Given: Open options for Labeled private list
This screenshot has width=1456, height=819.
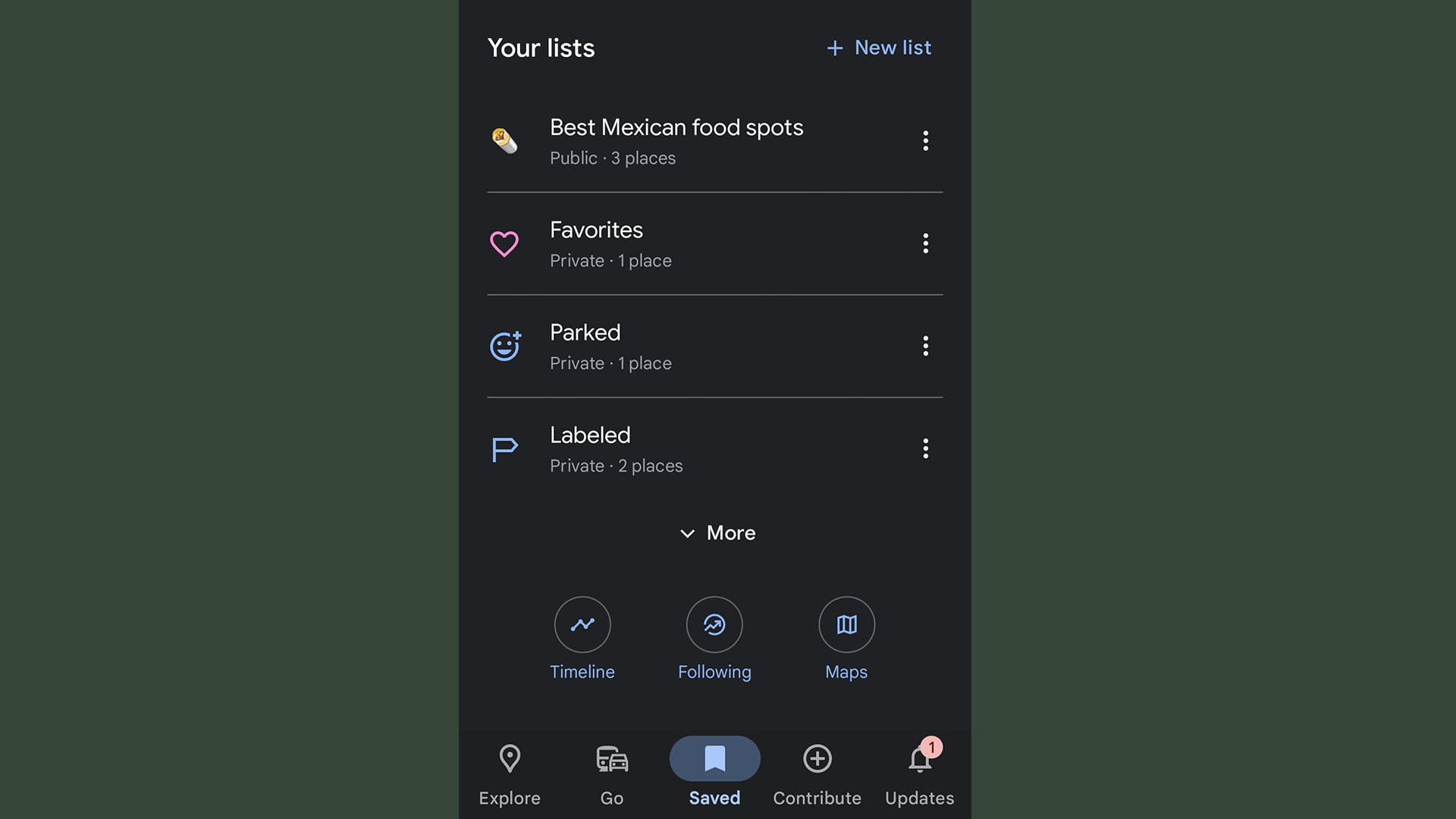Looking at the screenshot, I should tap(925, 448).
